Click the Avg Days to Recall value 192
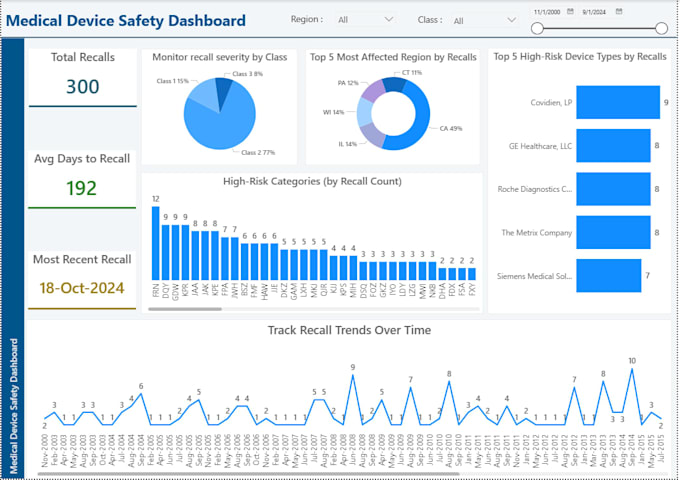The height and width of the screenshot is (480, 680). (82, 188)
